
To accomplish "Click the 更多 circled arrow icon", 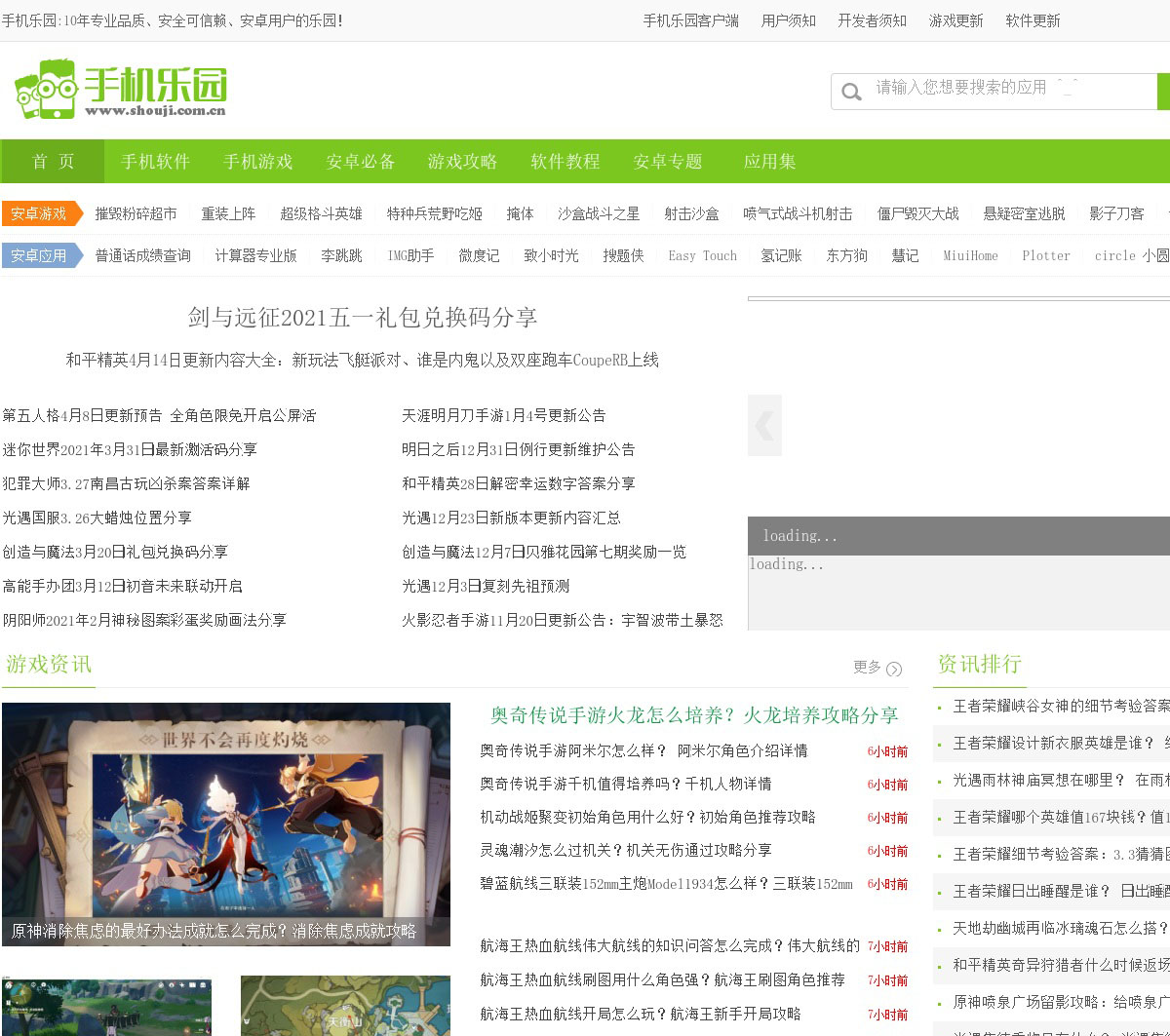I will coord(894,669).
